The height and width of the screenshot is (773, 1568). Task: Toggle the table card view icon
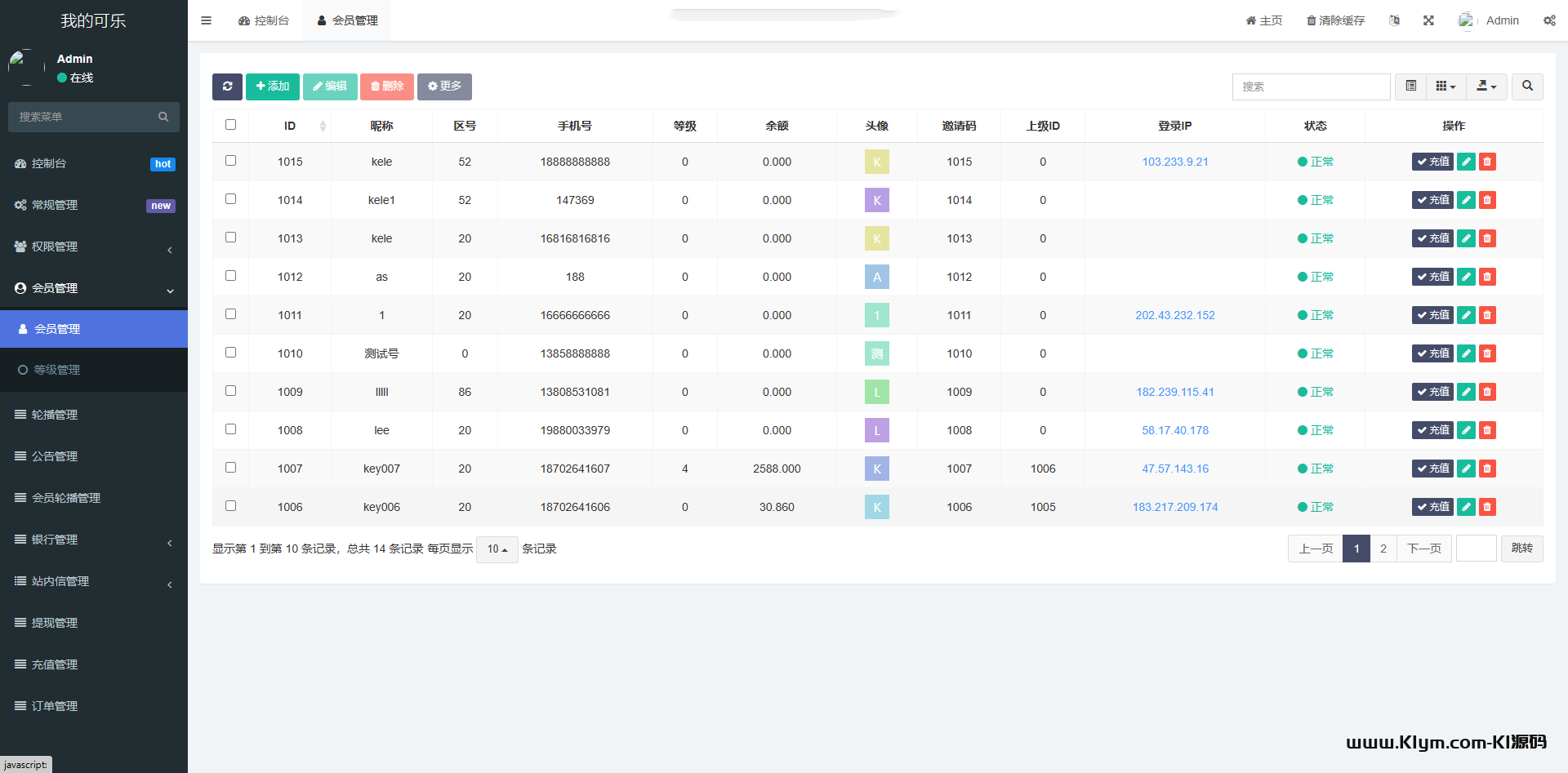[x=1410, y=87]
